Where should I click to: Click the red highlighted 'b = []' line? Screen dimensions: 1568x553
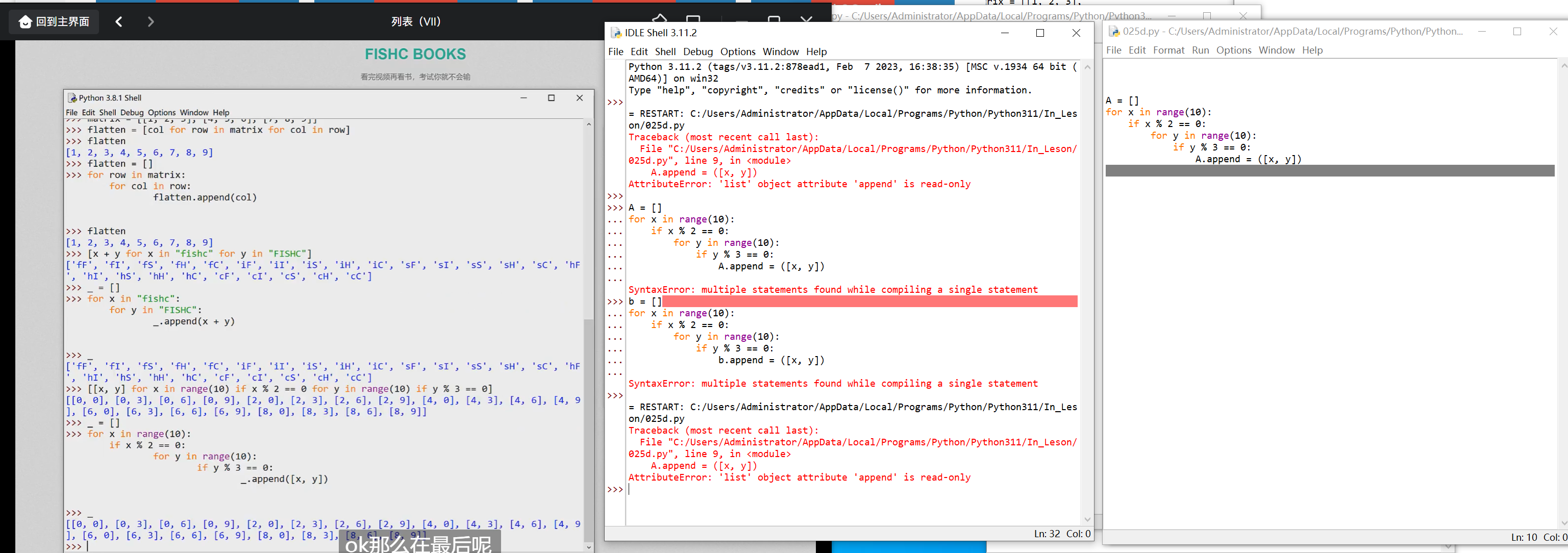(853, 301)
